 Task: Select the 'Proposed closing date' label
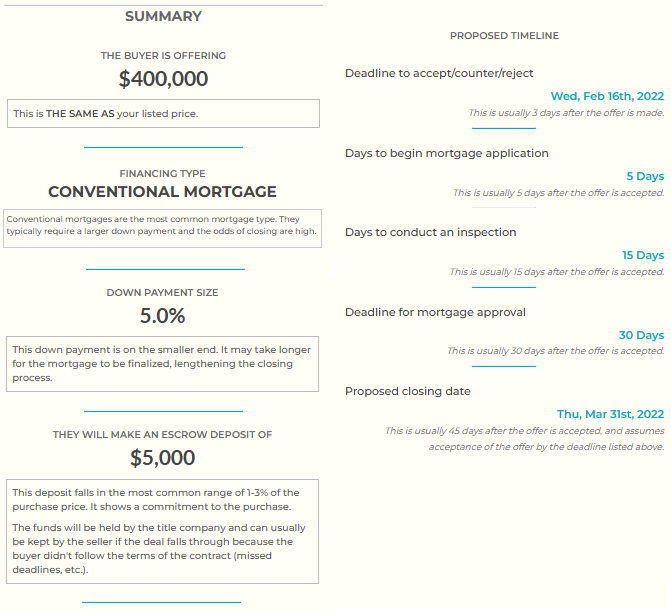pyautogui.click(x=408, y=391)
